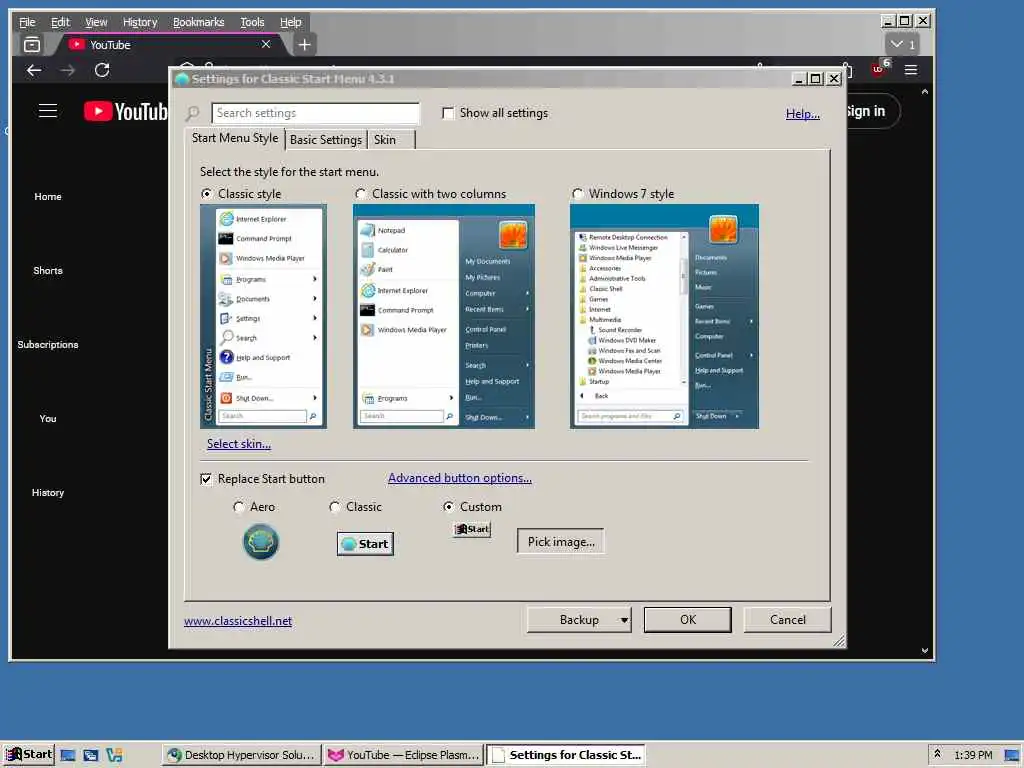The height and width of the screenshot is (768, 1024).
Task: Click the Search settings field
Action: point(315,113)
